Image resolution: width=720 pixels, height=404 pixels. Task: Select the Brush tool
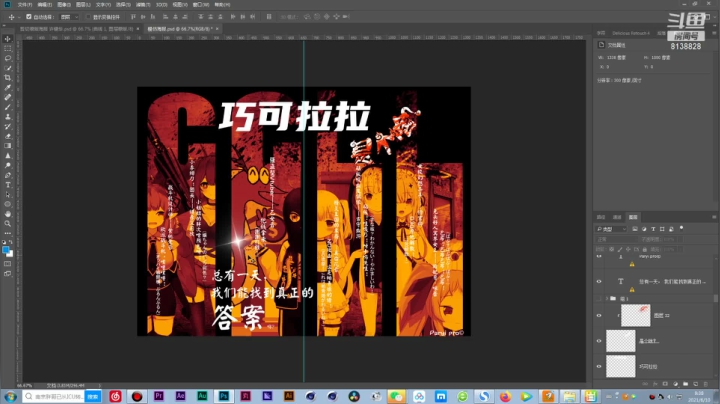pos(8,107)
